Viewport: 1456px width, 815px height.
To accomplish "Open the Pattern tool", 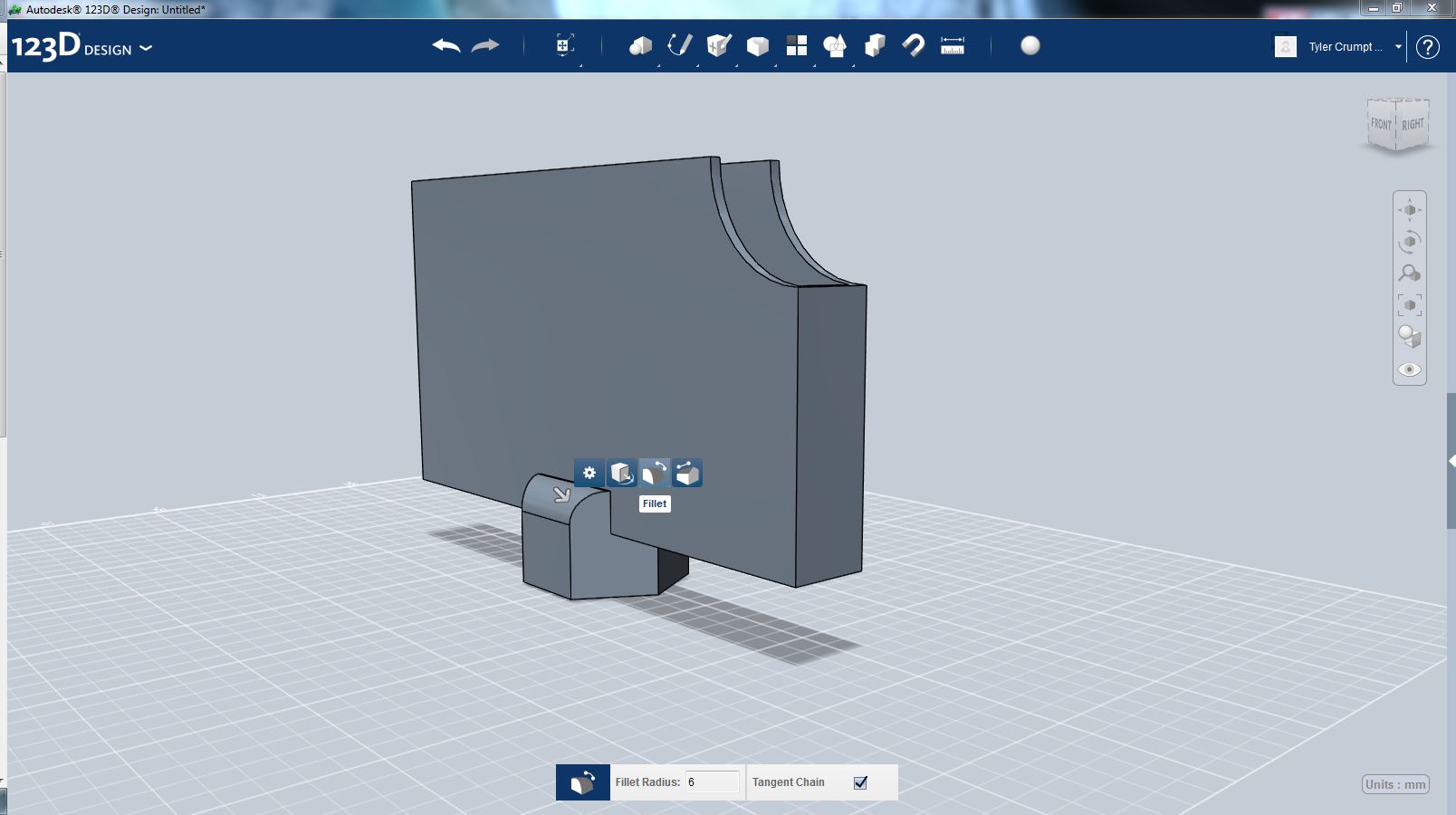I will 797,45.
